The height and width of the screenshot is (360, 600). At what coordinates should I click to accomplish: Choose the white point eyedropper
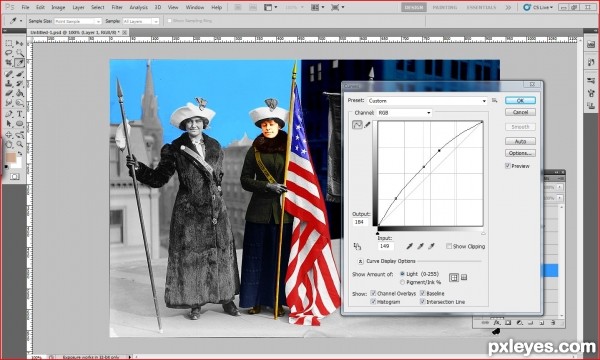click(x=432, y=246)
